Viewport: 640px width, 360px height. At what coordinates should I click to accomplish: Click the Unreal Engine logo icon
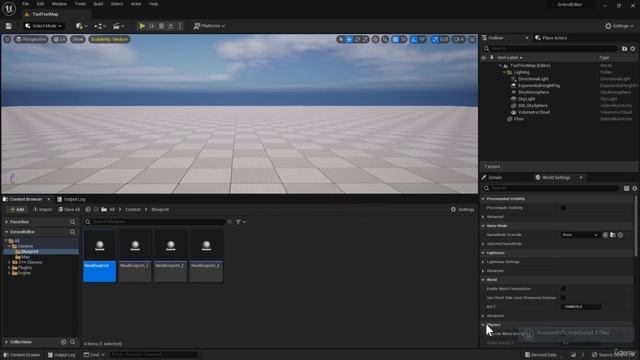coord(9,8)
